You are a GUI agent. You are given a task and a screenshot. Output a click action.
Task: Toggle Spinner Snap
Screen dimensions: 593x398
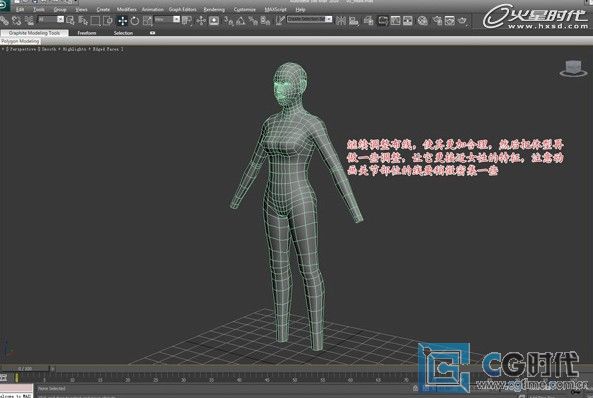265,20
